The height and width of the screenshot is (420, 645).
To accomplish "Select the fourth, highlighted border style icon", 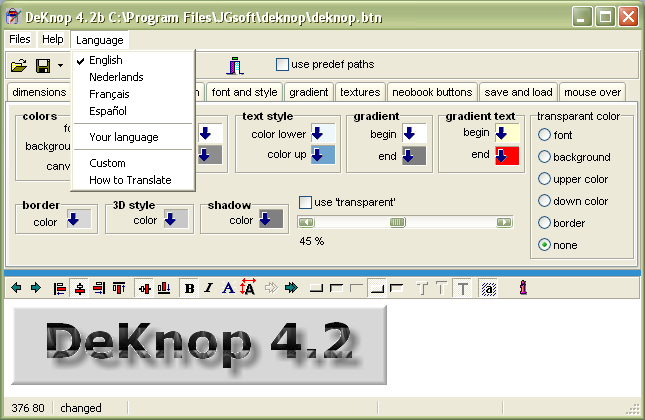I will pyautogui.click(x=376, y=288).
